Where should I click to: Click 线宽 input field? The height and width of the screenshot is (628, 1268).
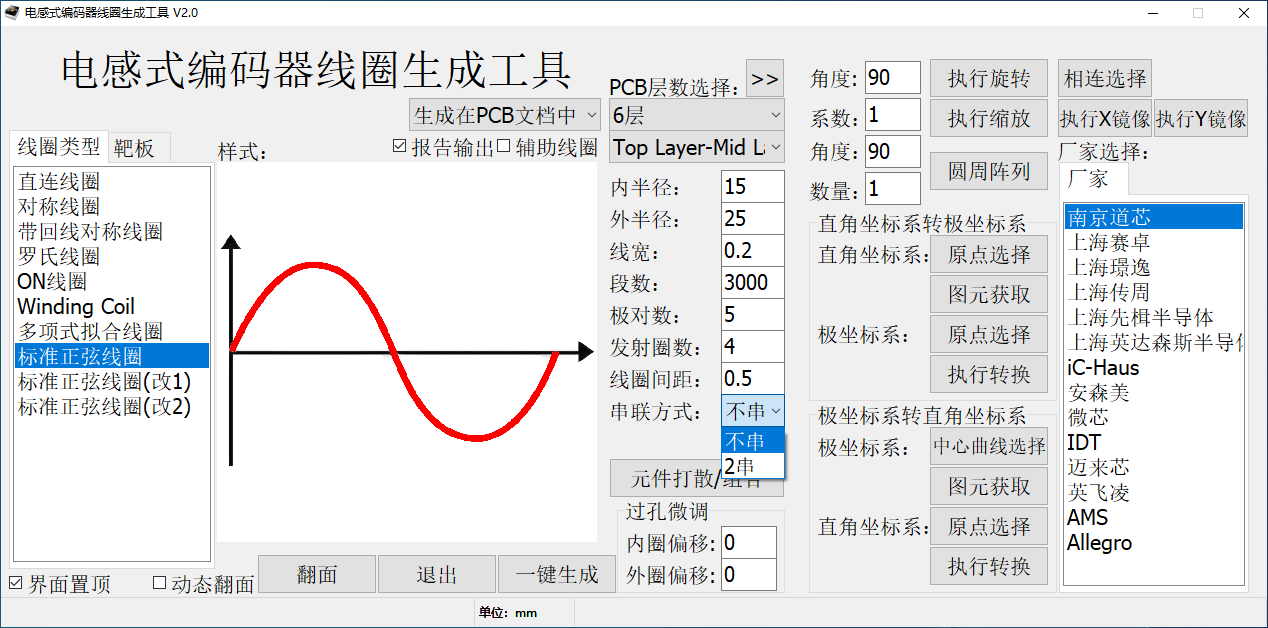pos(753,251)
